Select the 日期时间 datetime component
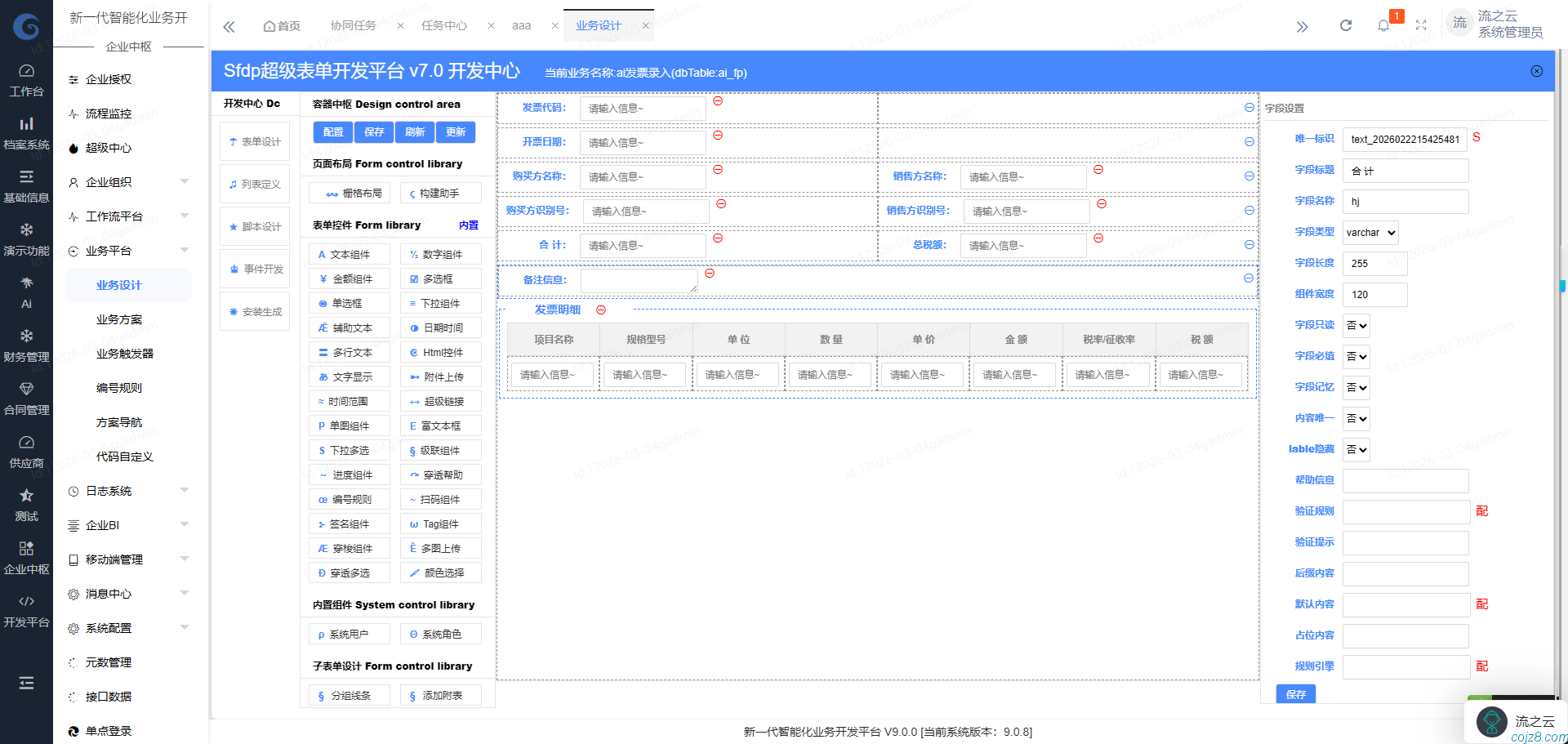1568x744 pixels. coord(440,327)
